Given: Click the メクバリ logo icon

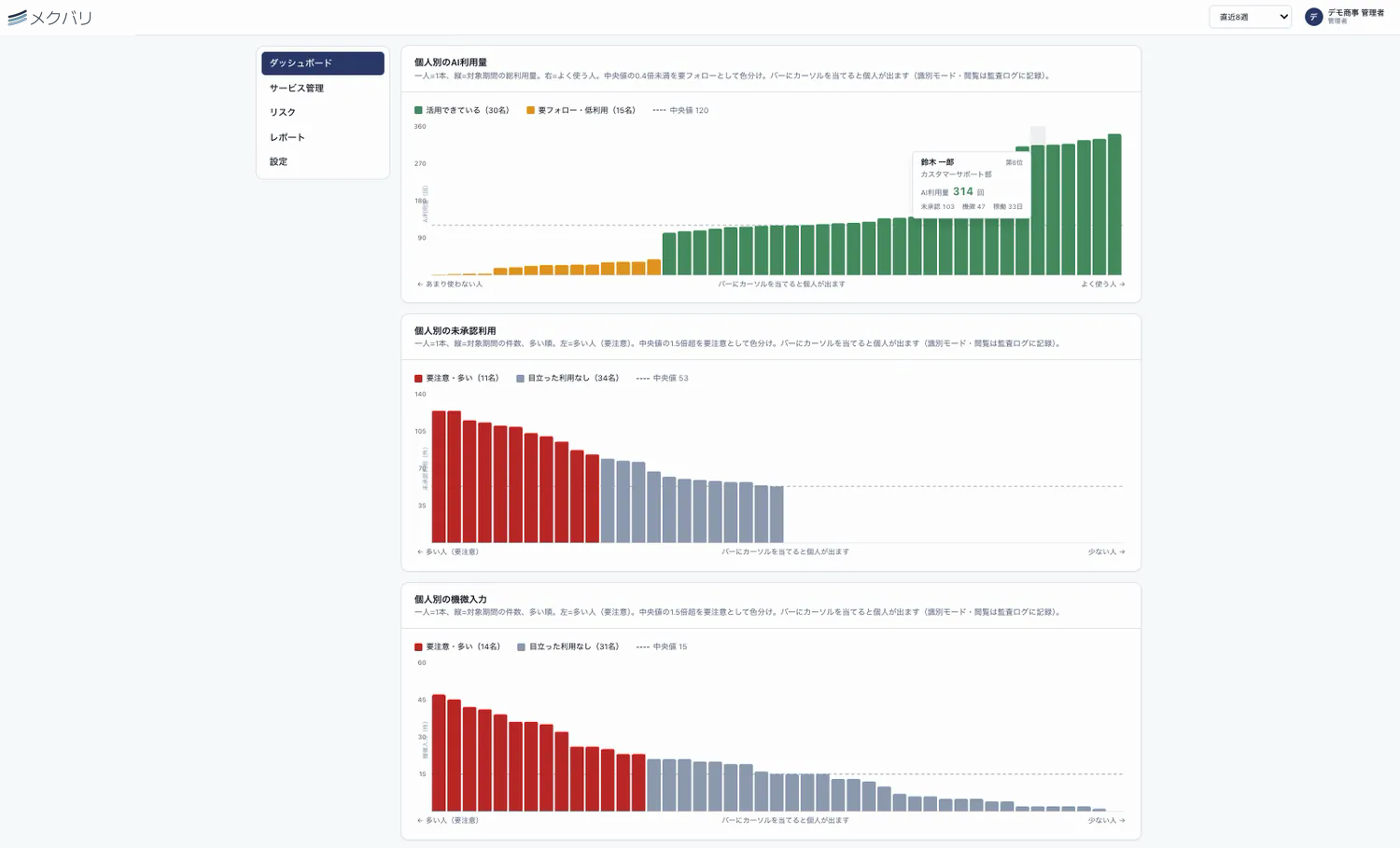Looking at the screenshot, I should pos(18,18).
